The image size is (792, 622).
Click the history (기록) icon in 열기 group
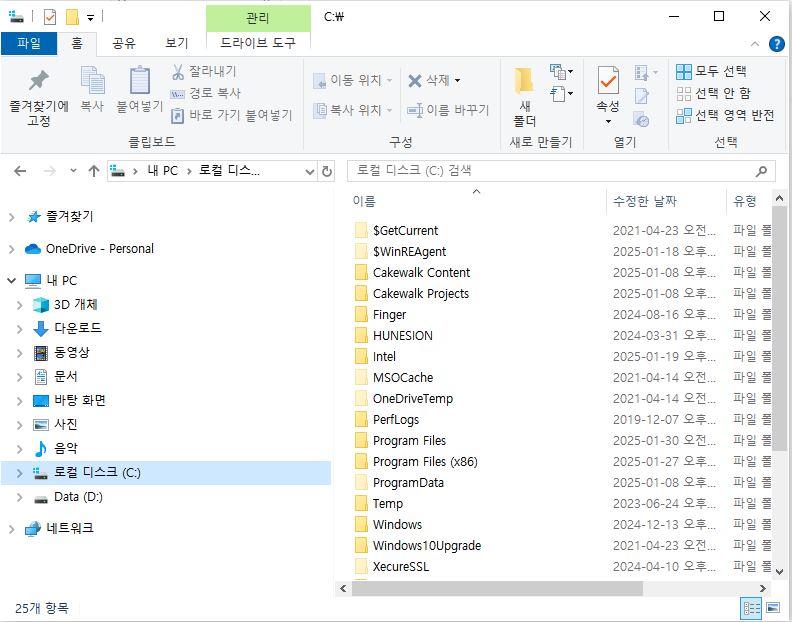point(641,120)
